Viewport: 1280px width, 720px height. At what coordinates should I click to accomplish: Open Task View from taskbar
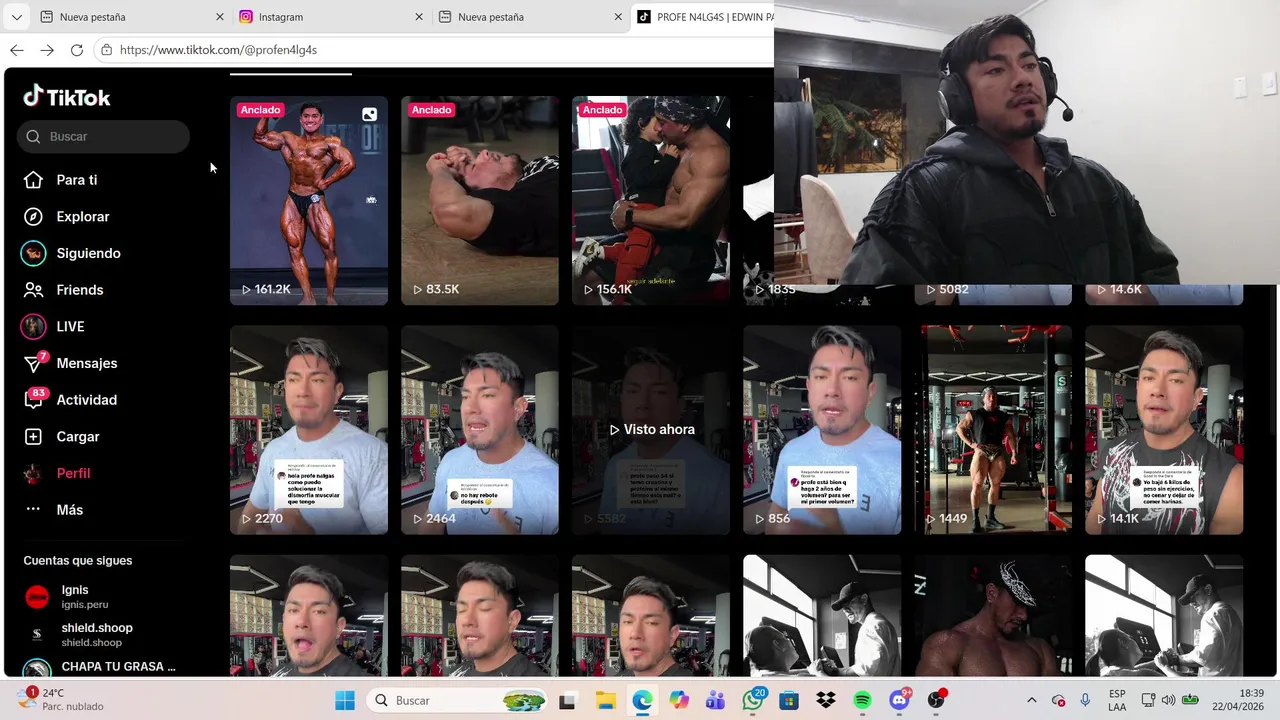[x=568, y=701]
